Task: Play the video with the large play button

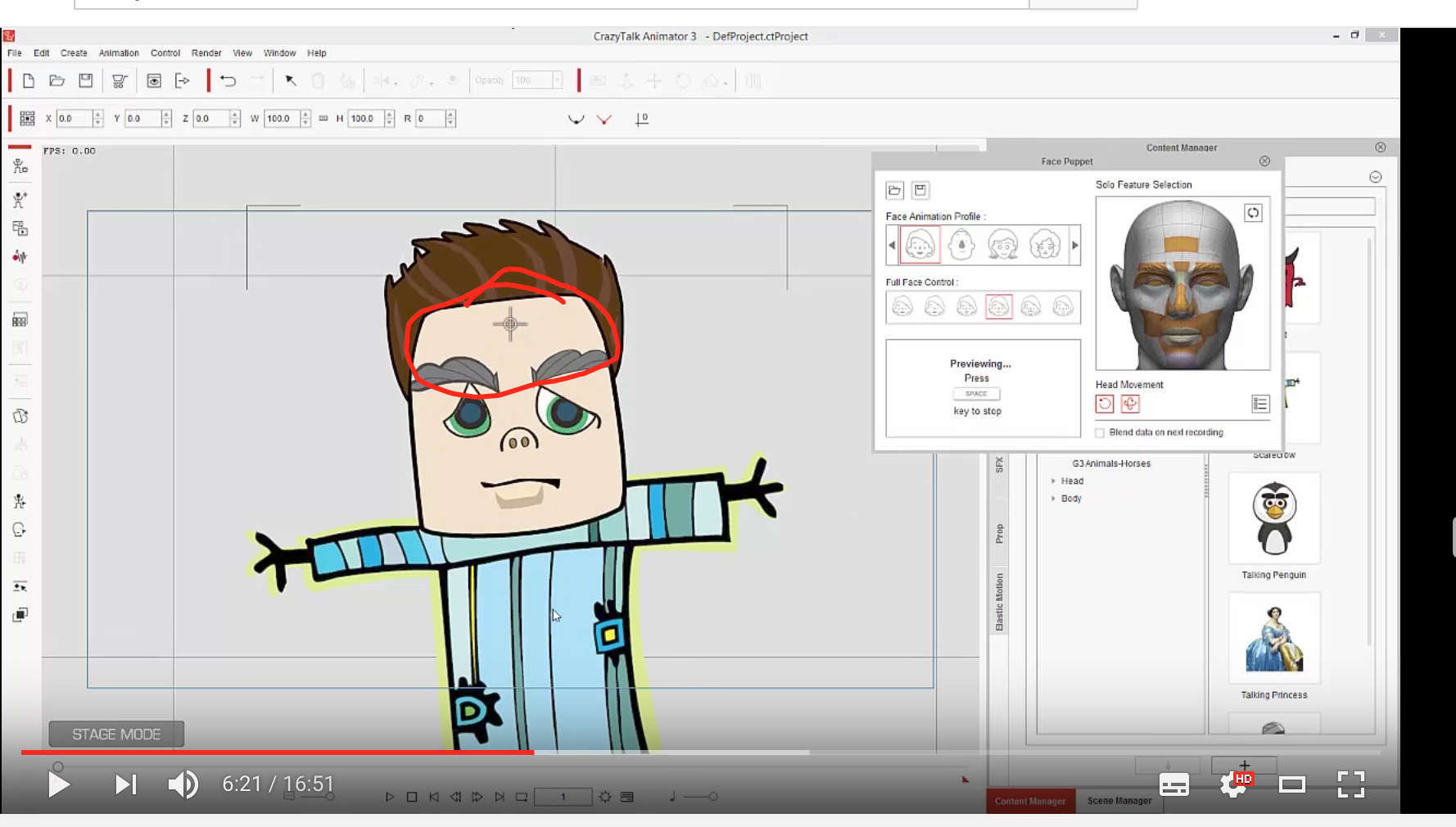Action: click(58, 784)
